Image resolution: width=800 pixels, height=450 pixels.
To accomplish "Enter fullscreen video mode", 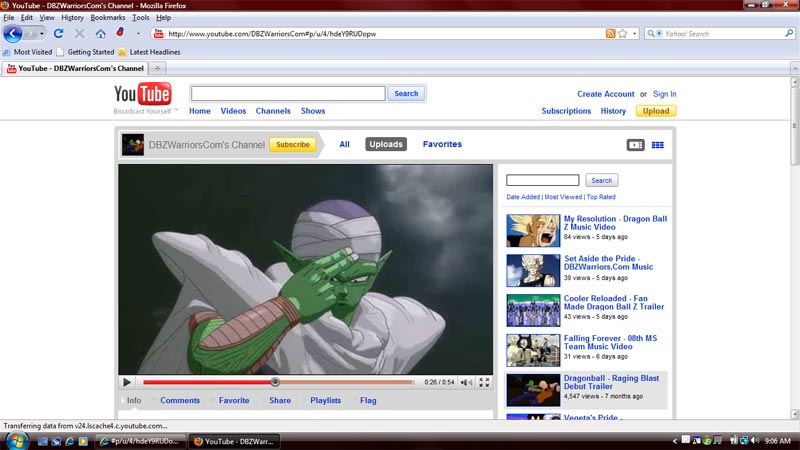I will point(484,382).
